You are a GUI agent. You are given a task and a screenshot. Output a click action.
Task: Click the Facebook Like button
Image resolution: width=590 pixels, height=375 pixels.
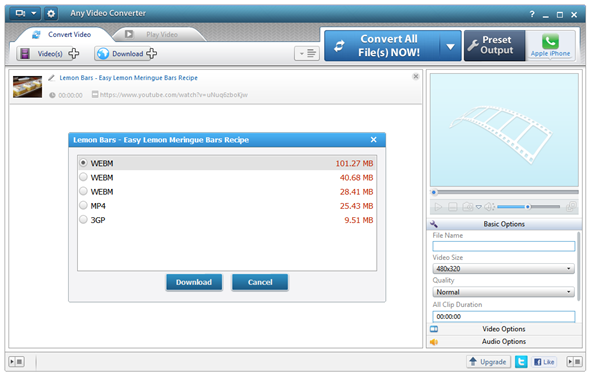[x=544, y=362]
